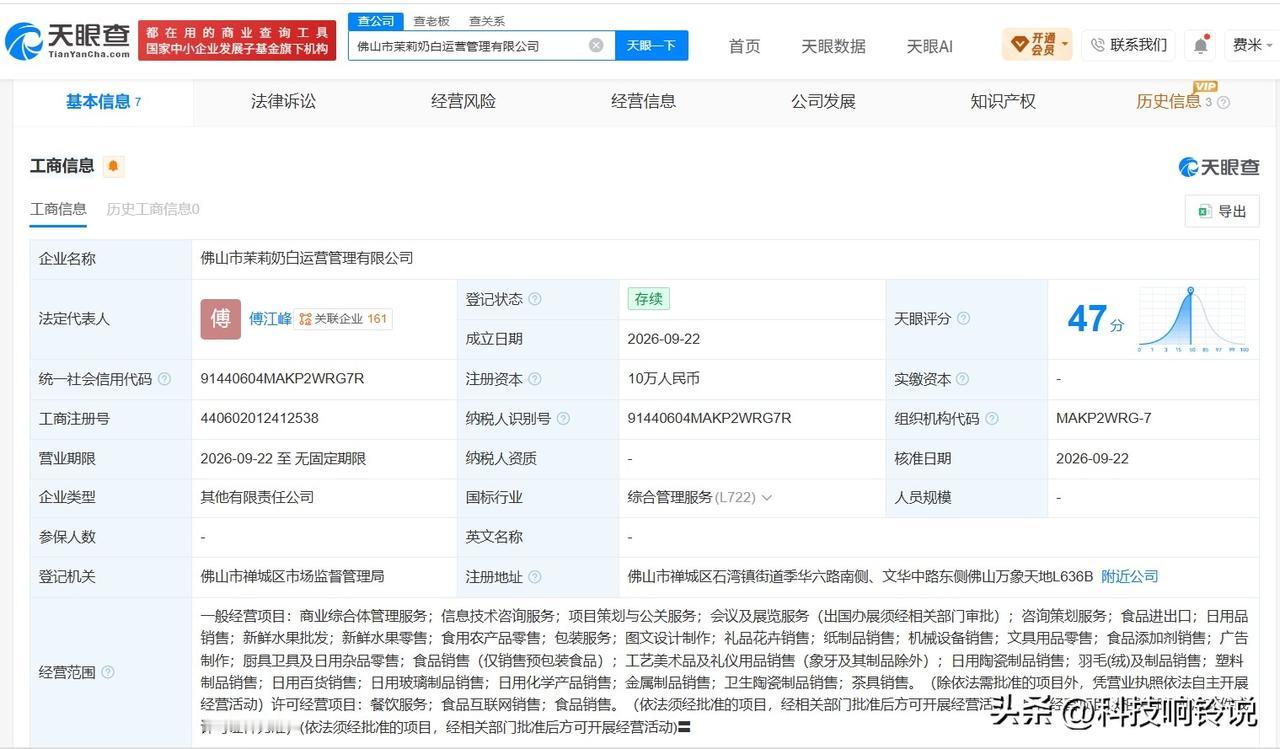Select the 工商信息 sub-tab
Image resolution: width=1280 pixels, height=749 pixels.
coord(58,209)
